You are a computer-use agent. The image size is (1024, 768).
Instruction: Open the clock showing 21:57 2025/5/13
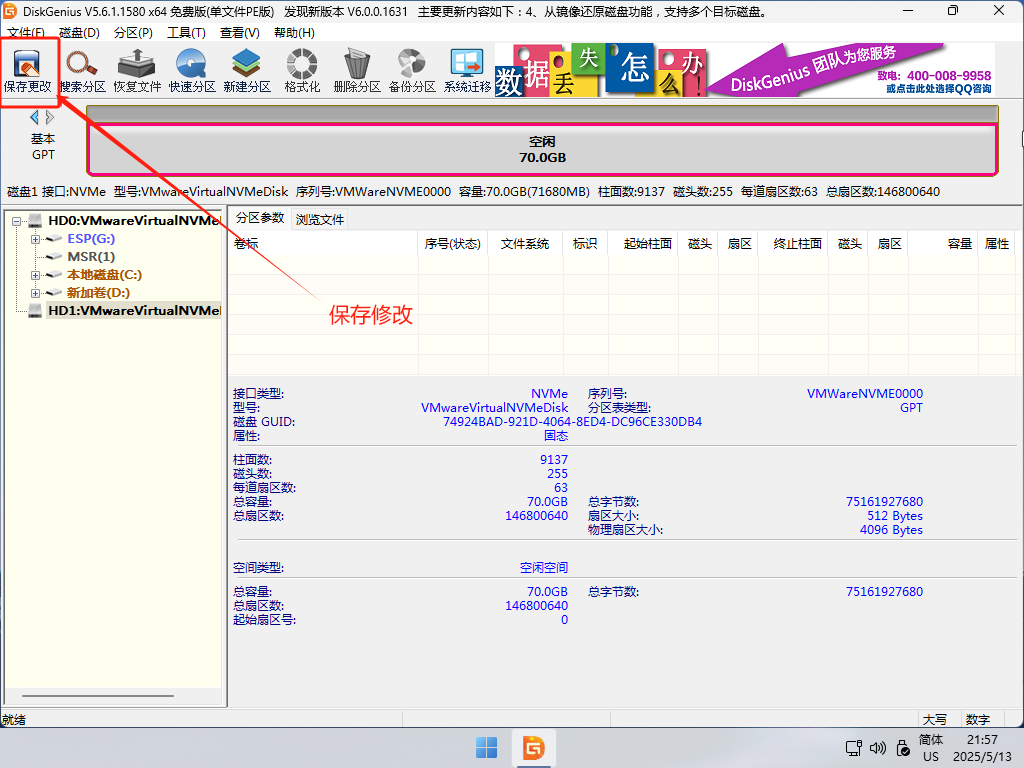tap(982, 748)
